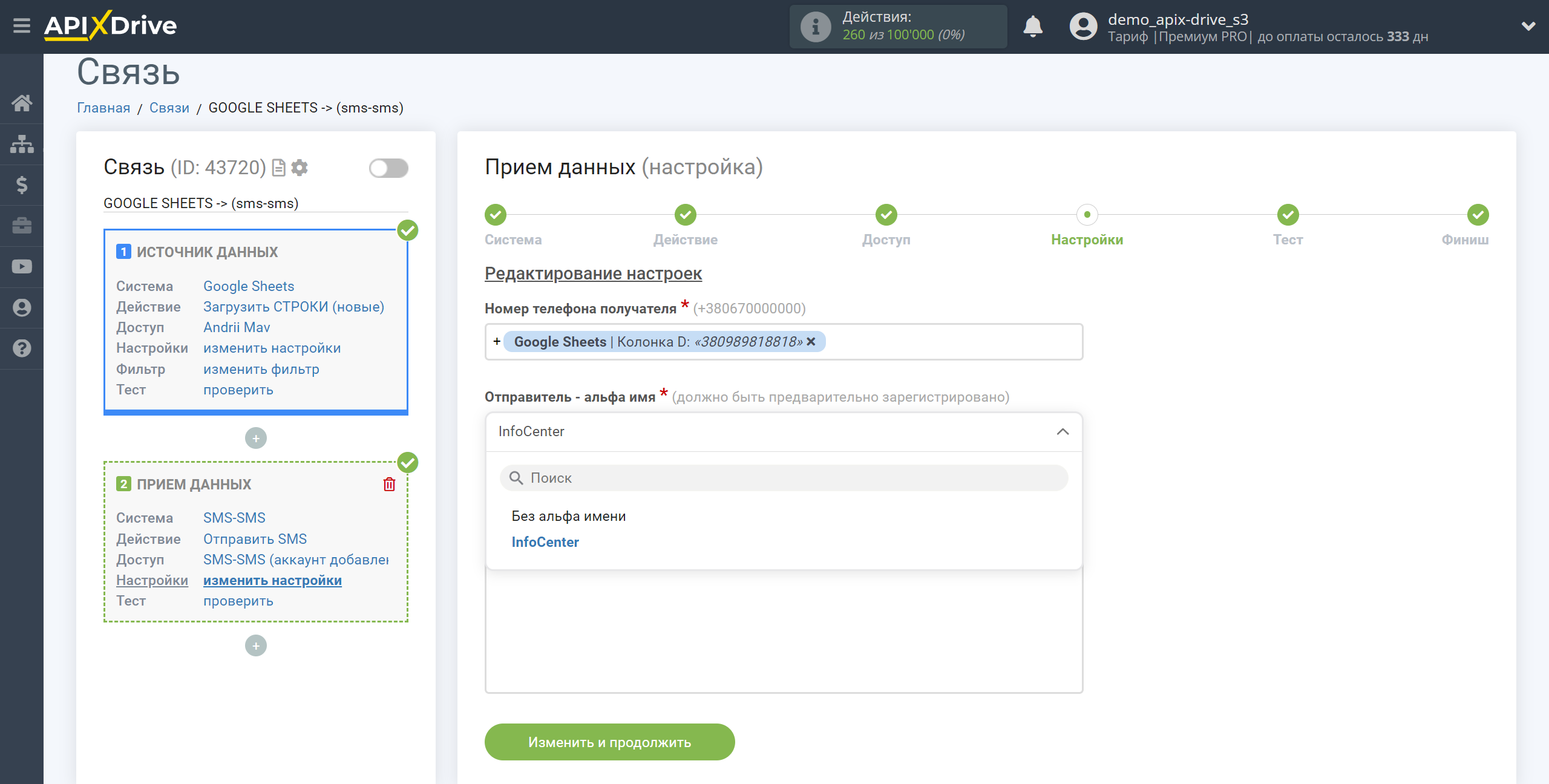Go to the 'Действие' step
This screenshot has height=784, width=1549.
coord(686,215)
